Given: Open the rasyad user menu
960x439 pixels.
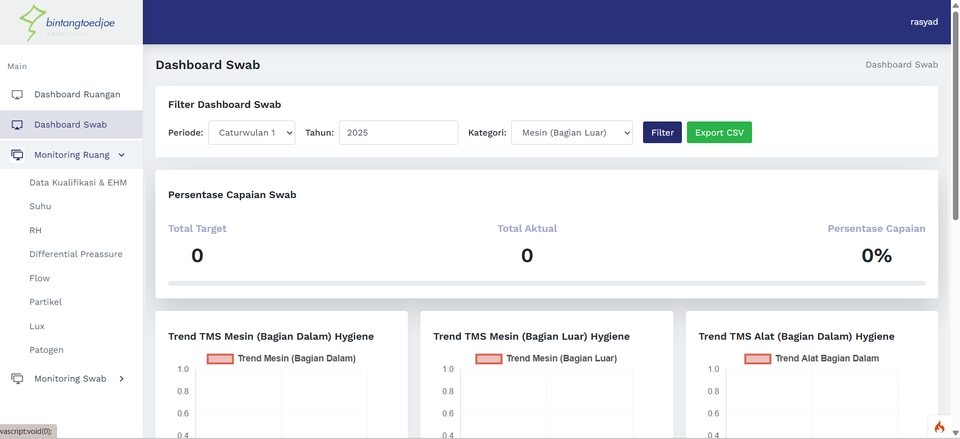Looking at the screenshot, I should (x=923, y=22).
